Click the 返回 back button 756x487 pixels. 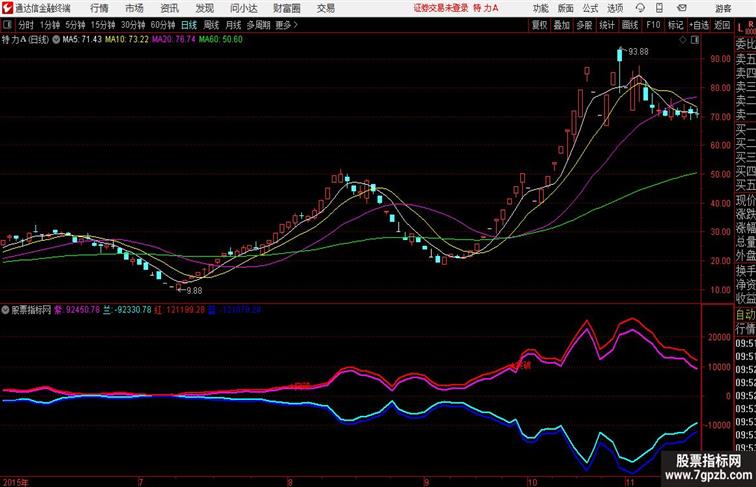pos(722,25)
